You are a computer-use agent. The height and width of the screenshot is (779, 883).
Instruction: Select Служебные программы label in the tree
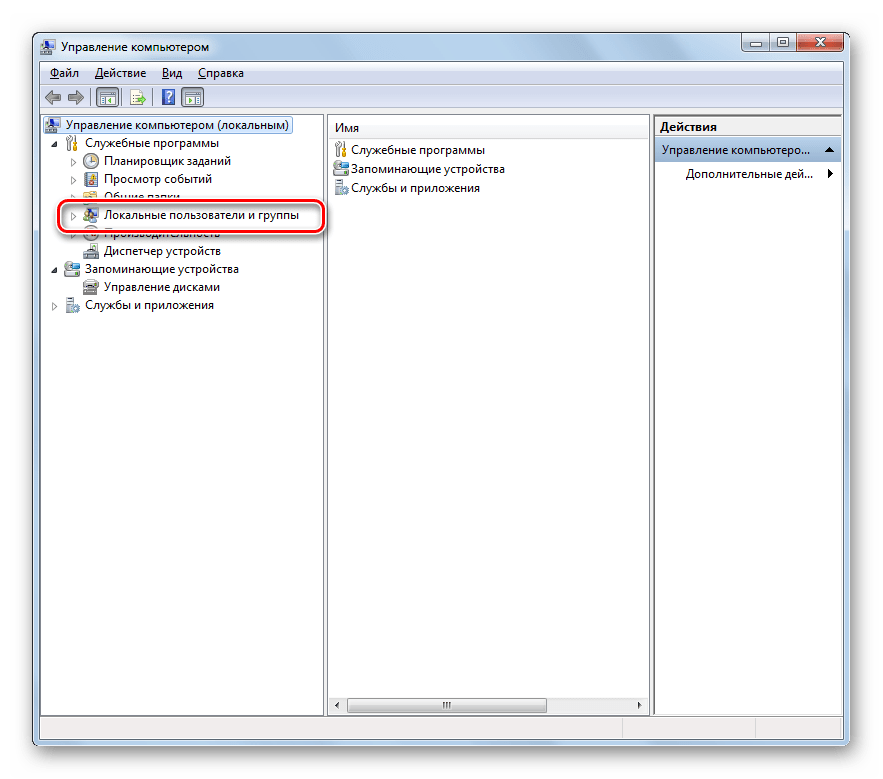click(151, 143)
